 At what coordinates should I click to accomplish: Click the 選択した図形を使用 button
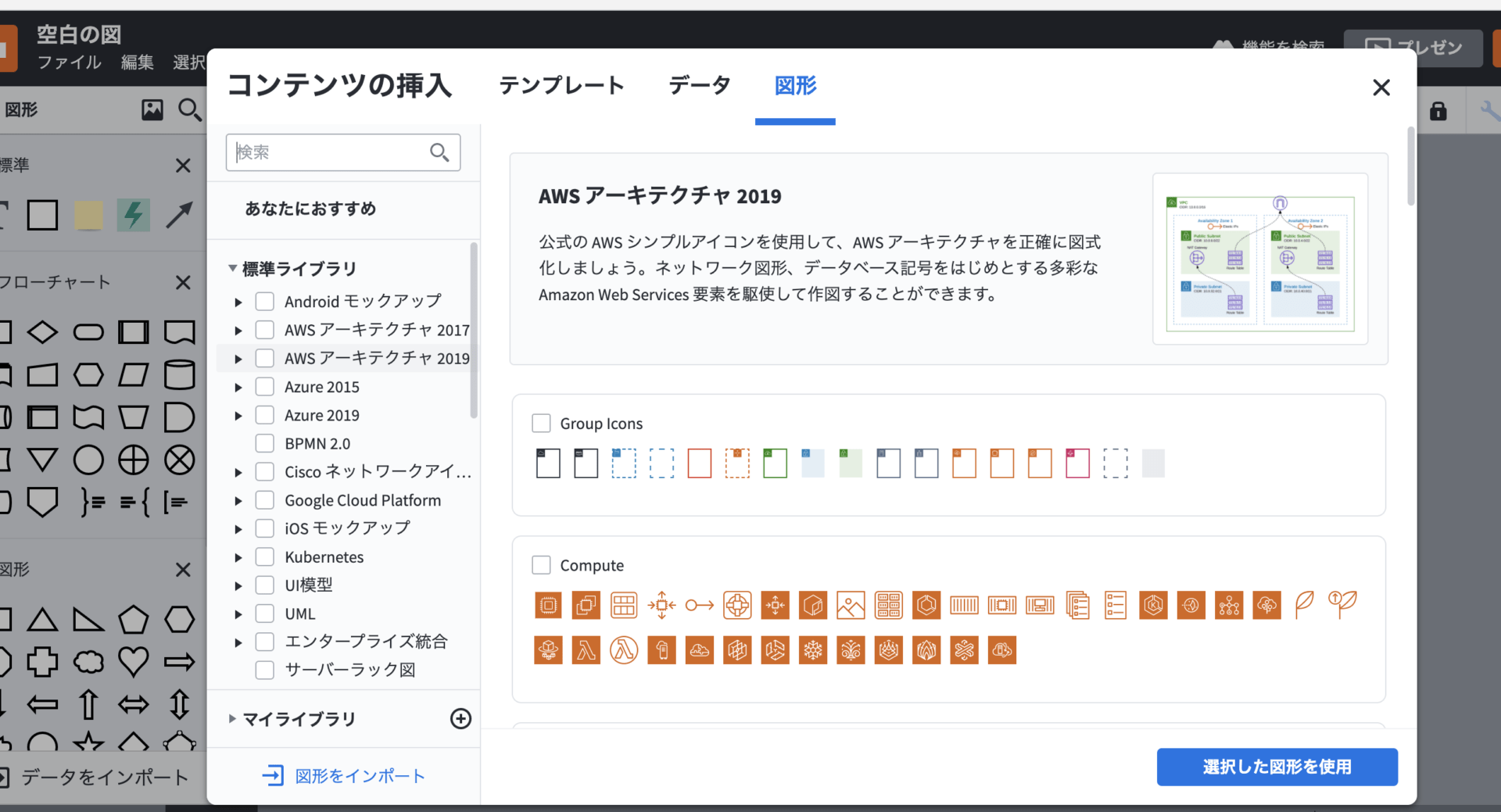[x=1277, y=767]
